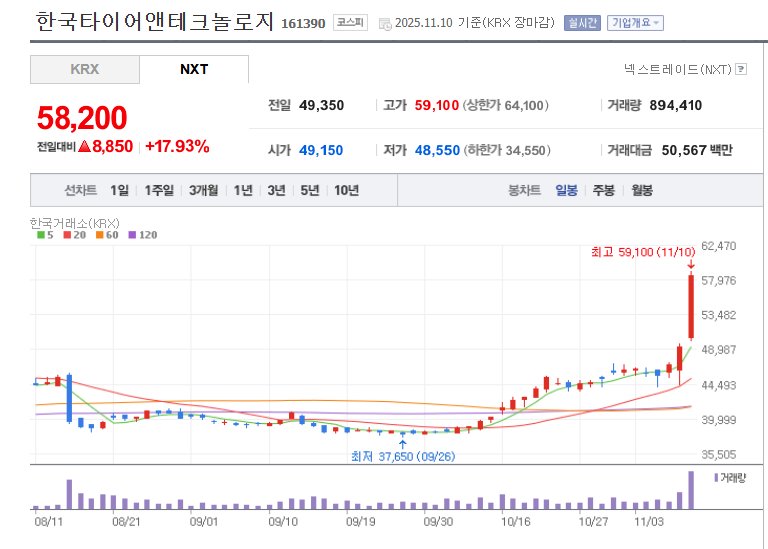Screen dimensions: 768x549
Task: Show the 1년 line chart
Action: 243,190
